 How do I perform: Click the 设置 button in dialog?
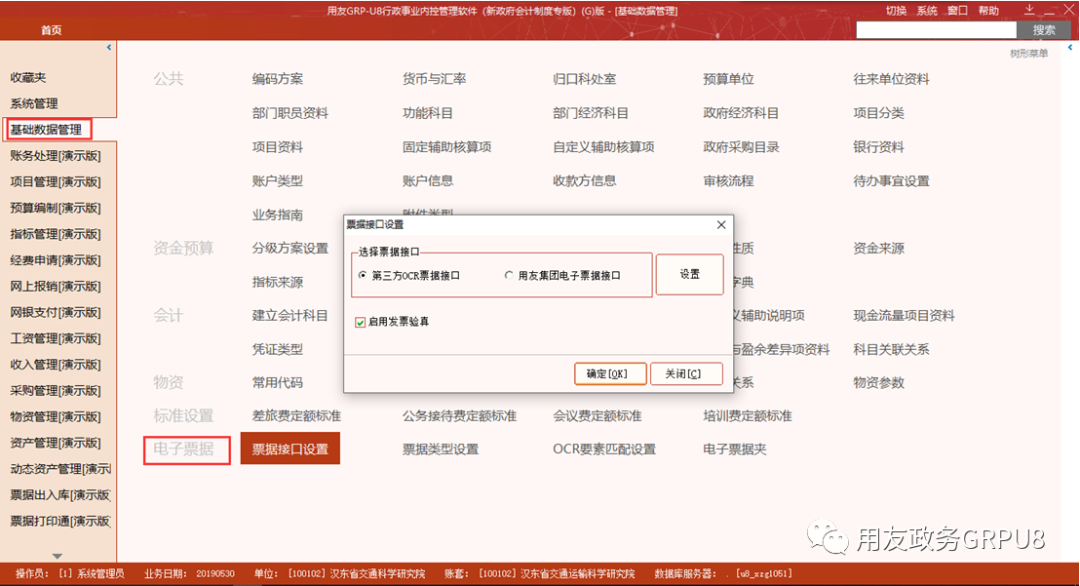(x=689, y=274)
